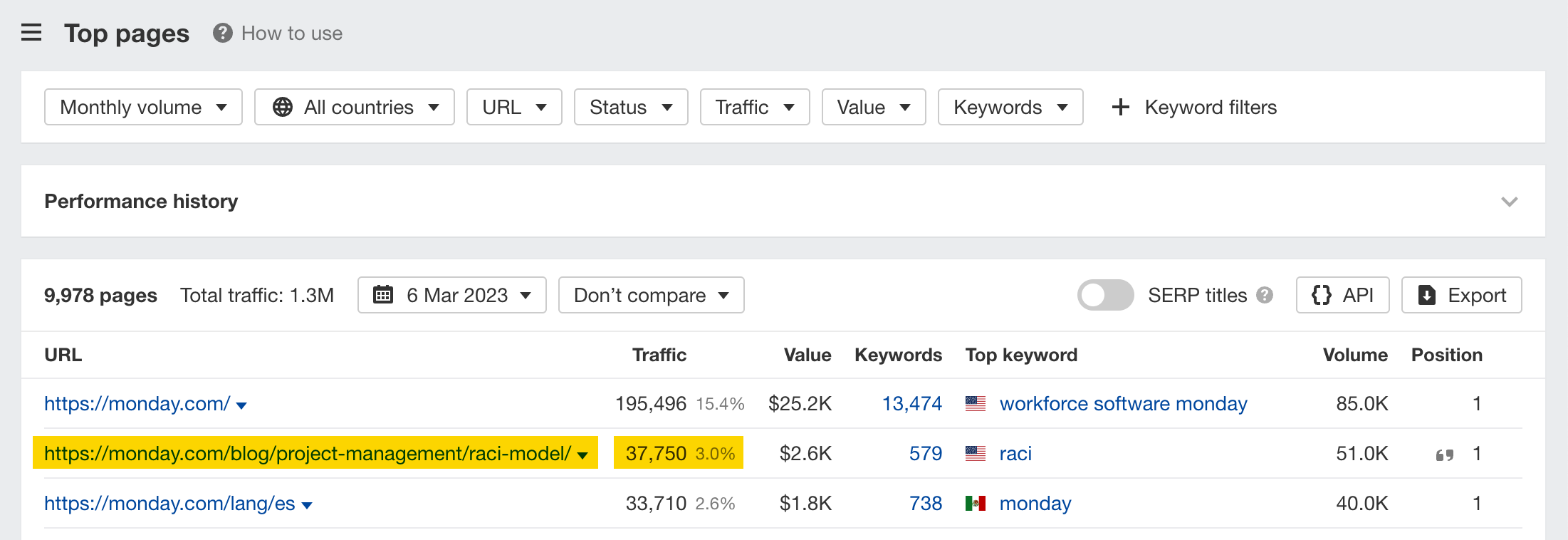Open the raci-model blog URL link
Viewport: 1568px width, 540px height.
click(308, 454)
